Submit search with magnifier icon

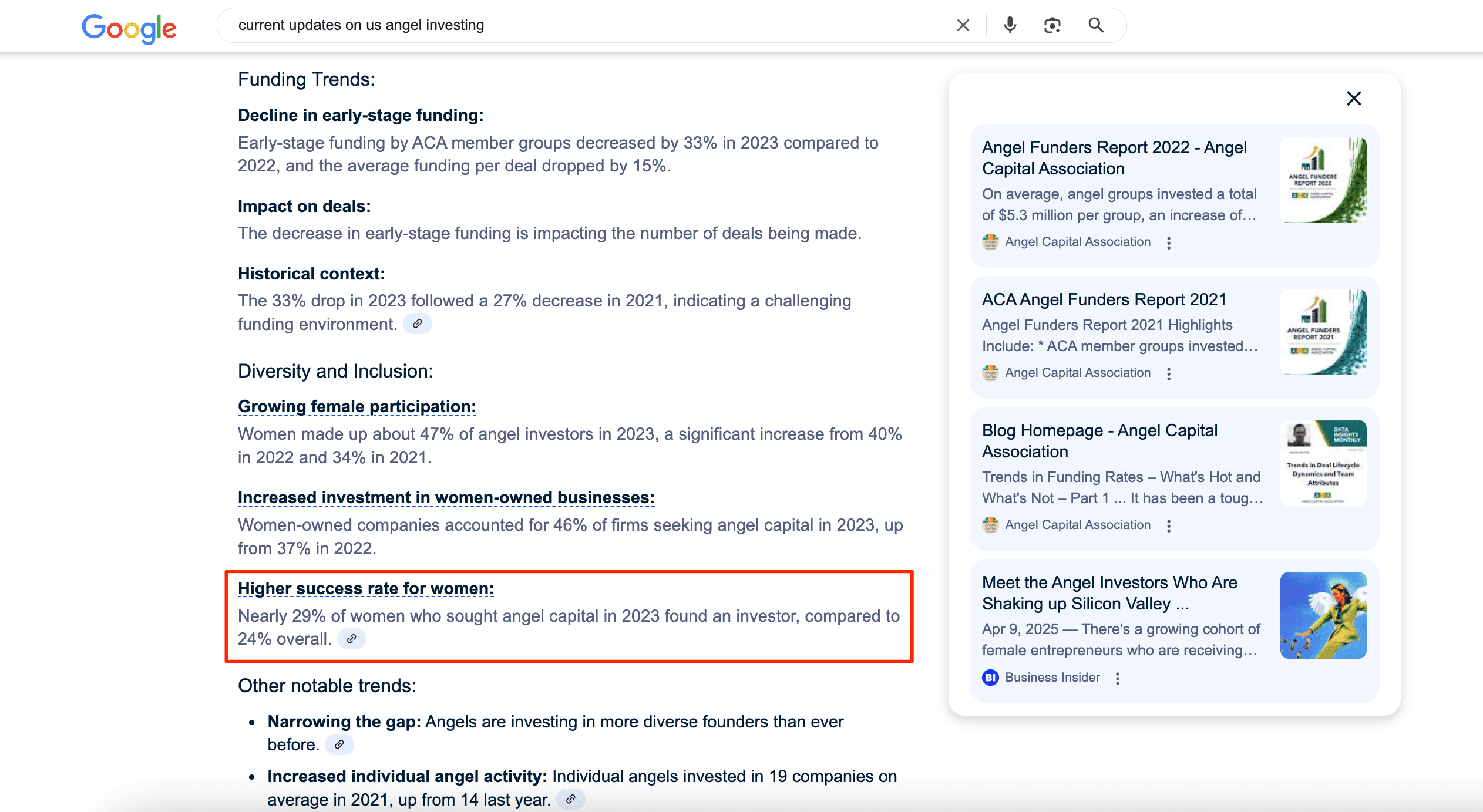(1095, 25)
